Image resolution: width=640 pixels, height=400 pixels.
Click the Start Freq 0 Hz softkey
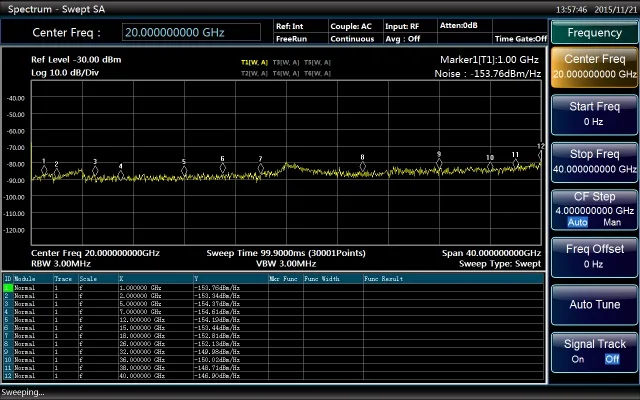(x=594, y=114)
